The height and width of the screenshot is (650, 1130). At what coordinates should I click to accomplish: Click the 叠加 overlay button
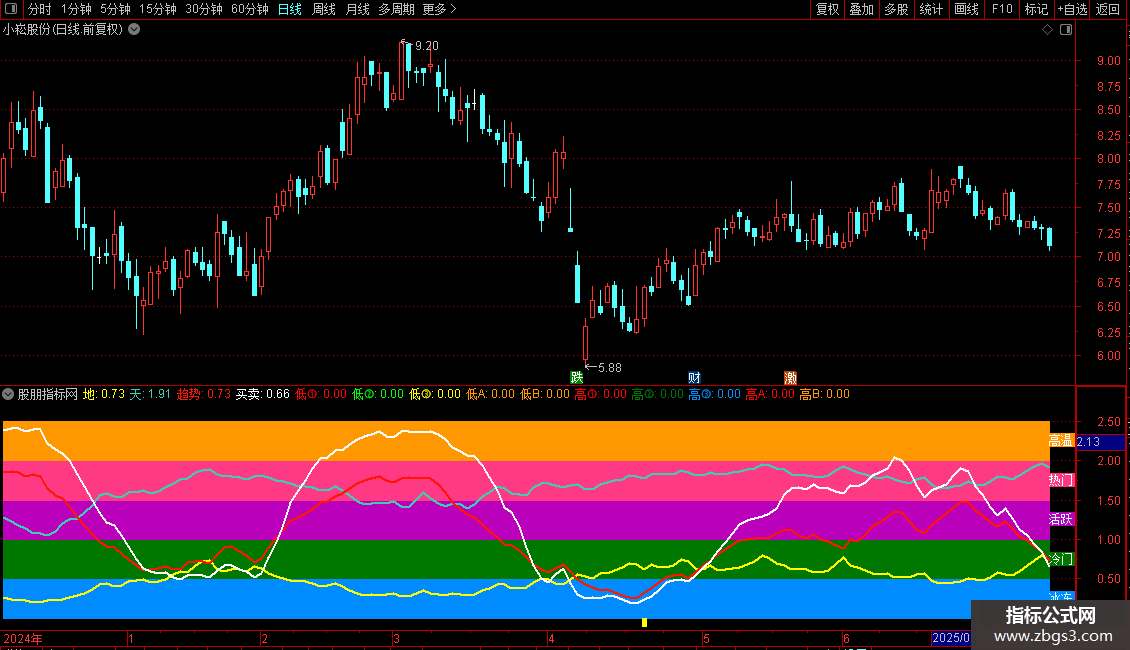[x=861, y=9]
